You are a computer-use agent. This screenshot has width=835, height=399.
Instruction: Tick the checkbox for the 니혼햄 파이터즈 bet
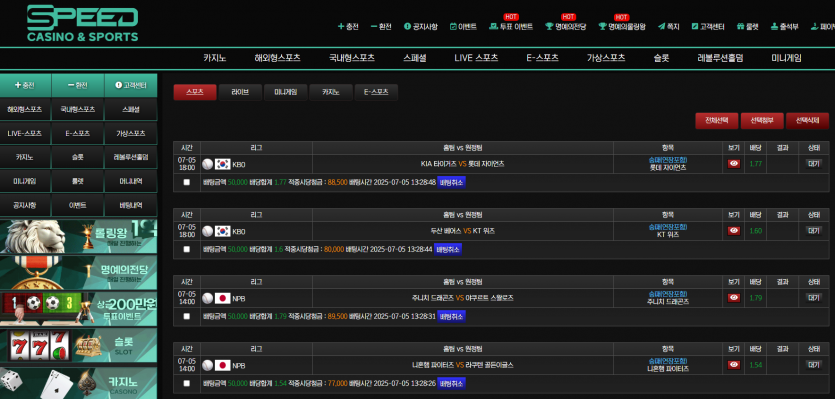[186, 383]
